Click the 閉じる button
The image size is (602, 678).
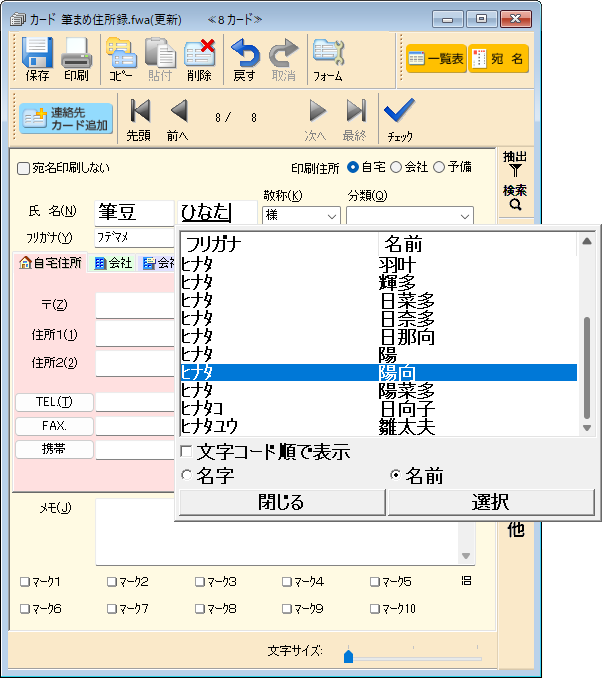[282, 502]
